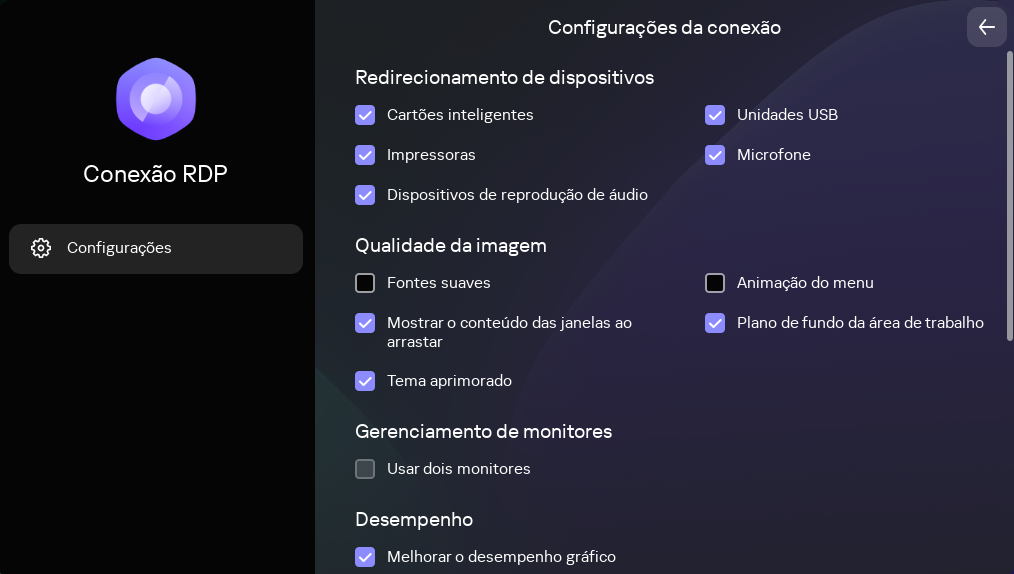Disable Microfone redirection
Image resolution: width=1014 pixels, height=574 pixels.
[715, 155]
